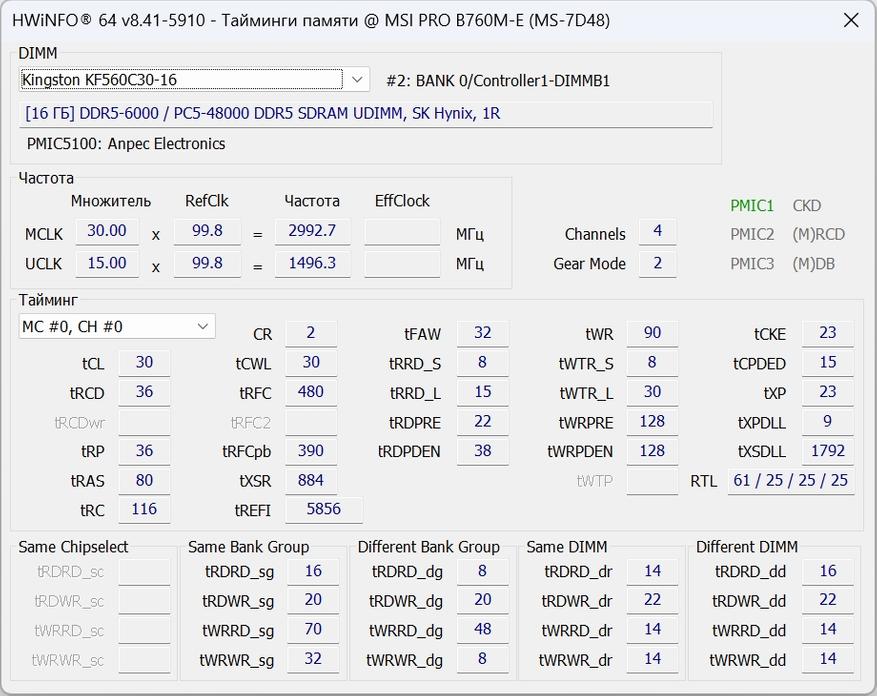Click the greyed PMIC3 indicator
Image resolution: width=877 pixels, height=696 pixels.
pyautogui.click(x=752, y=264)
